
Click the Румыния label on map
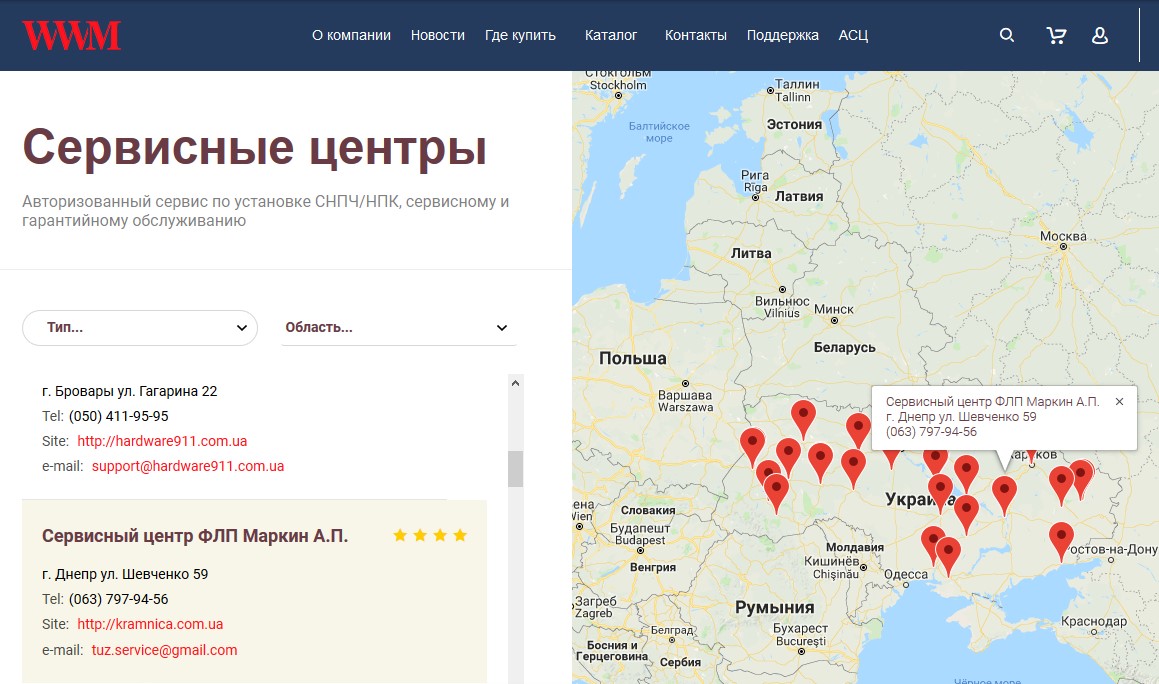click(x=775, y=607)
